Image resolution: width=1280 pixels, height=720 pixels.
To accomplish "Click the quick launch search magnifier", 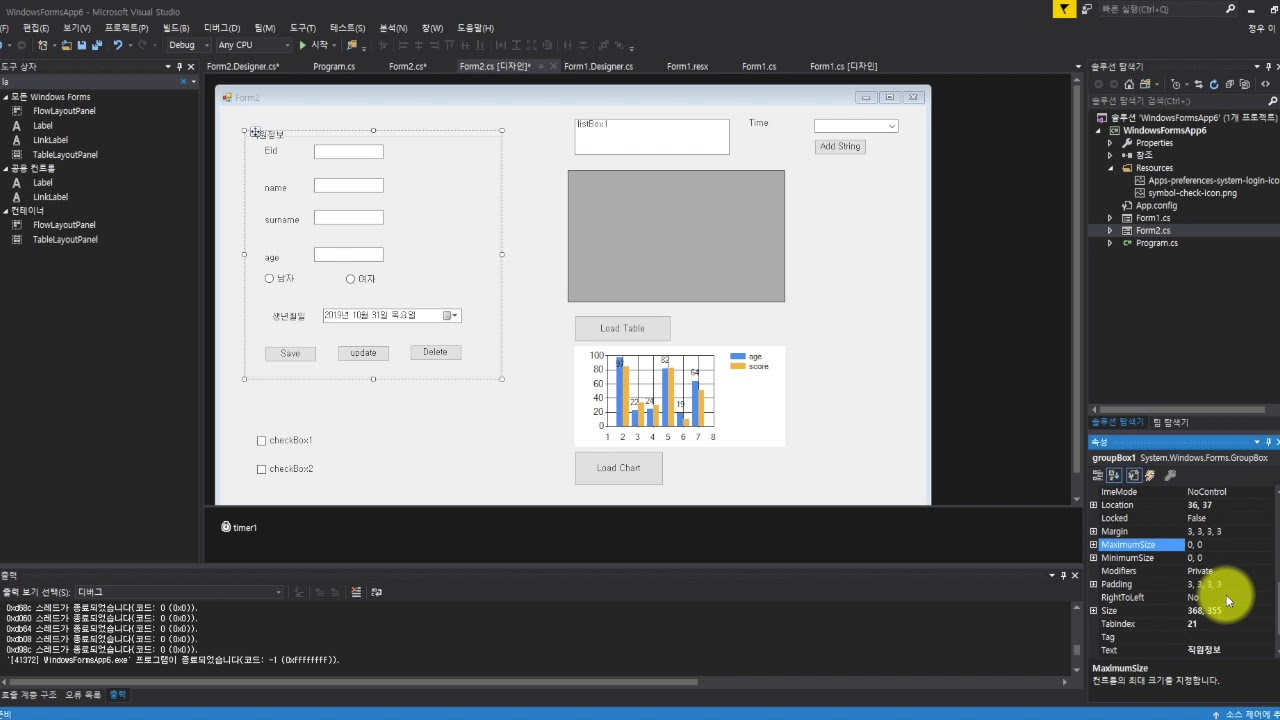I will point(1230,9).
